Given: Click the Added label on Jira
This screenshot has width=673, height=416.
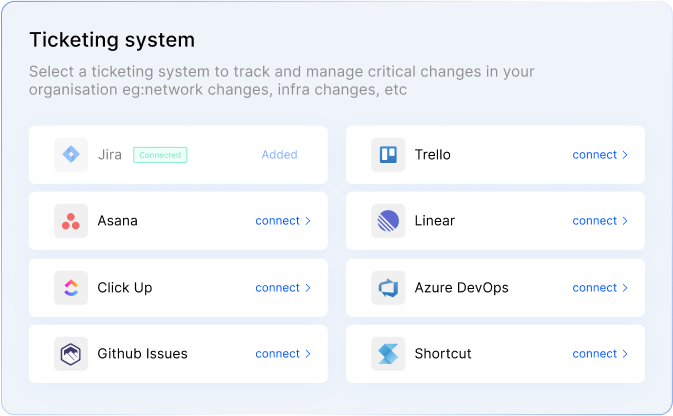Looking at the screenshot, I should coord(279,155).
